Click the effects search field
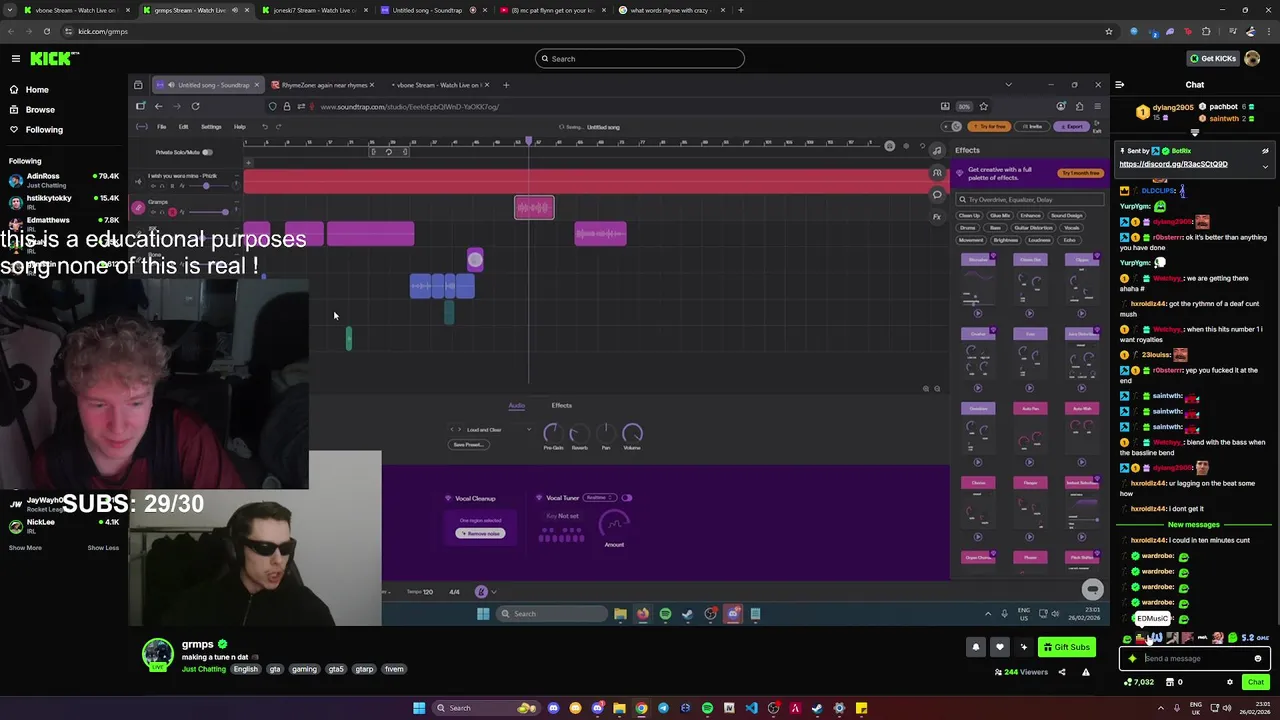The height and width of the screenshot is (720, 1280). pyautogui.click(x=1030, y=199)
